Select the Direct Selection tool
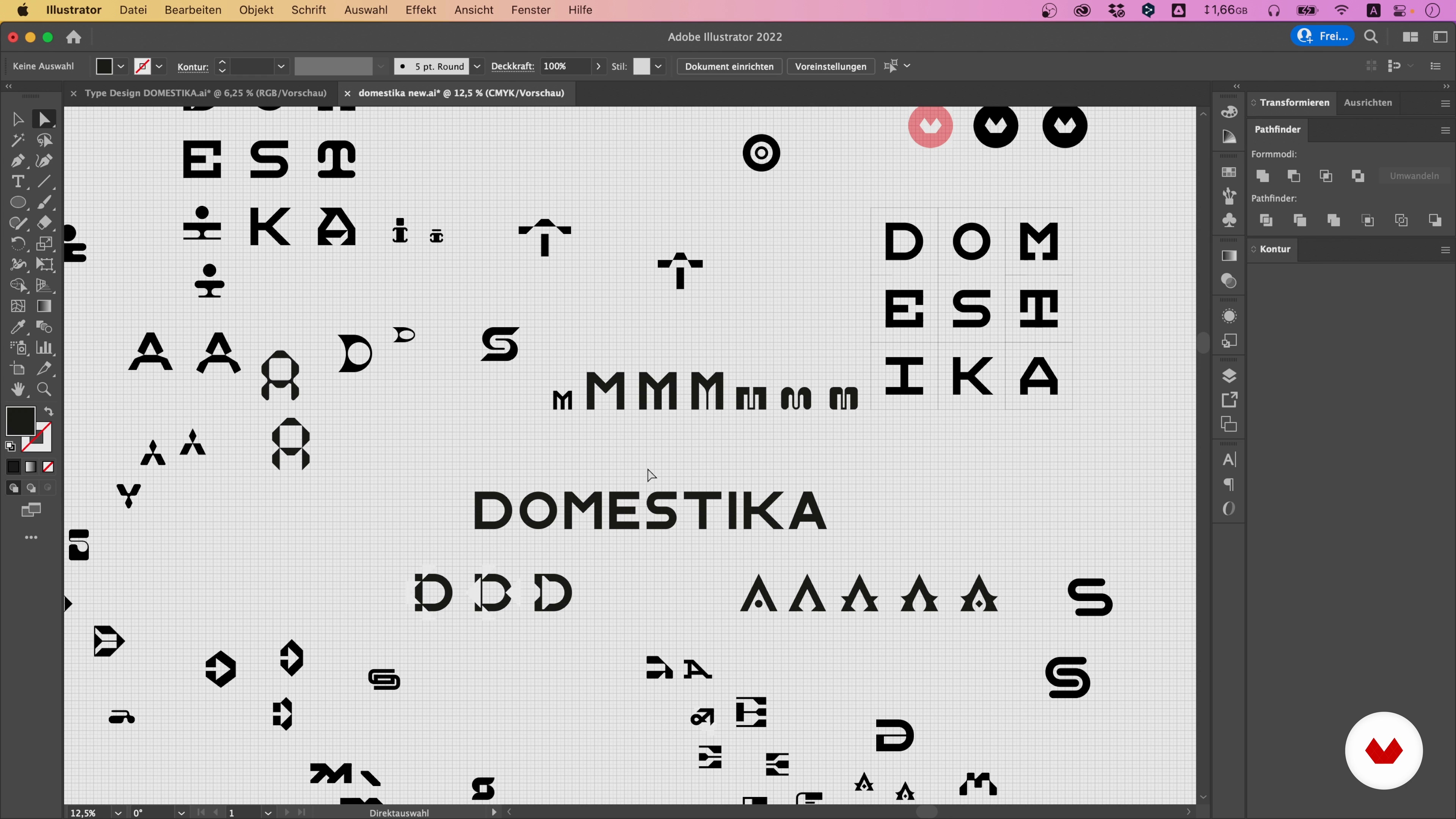This screenshot has height=819, width=1456. pyautogui.click(x=44, y=119)
